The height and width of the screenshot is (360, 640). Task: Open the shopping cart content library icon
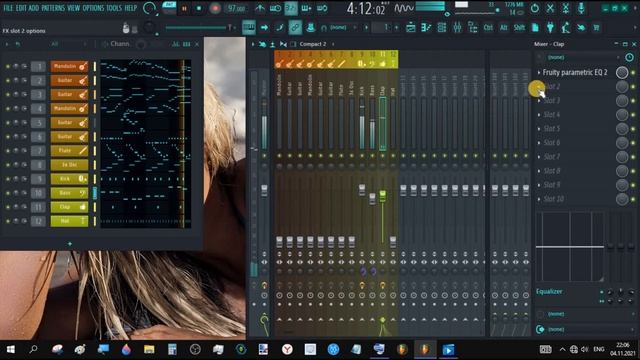click(x=596, y=27)
